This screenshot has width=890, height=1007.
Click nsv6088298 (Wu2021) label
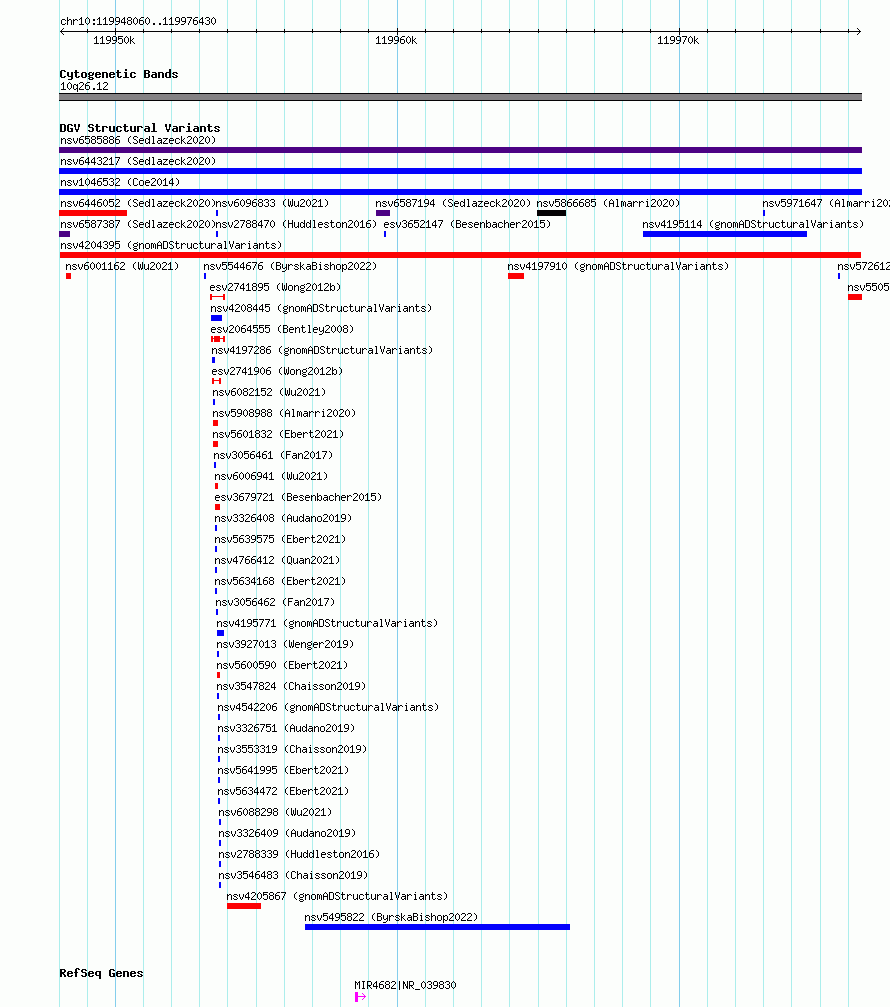pos(275,812)
